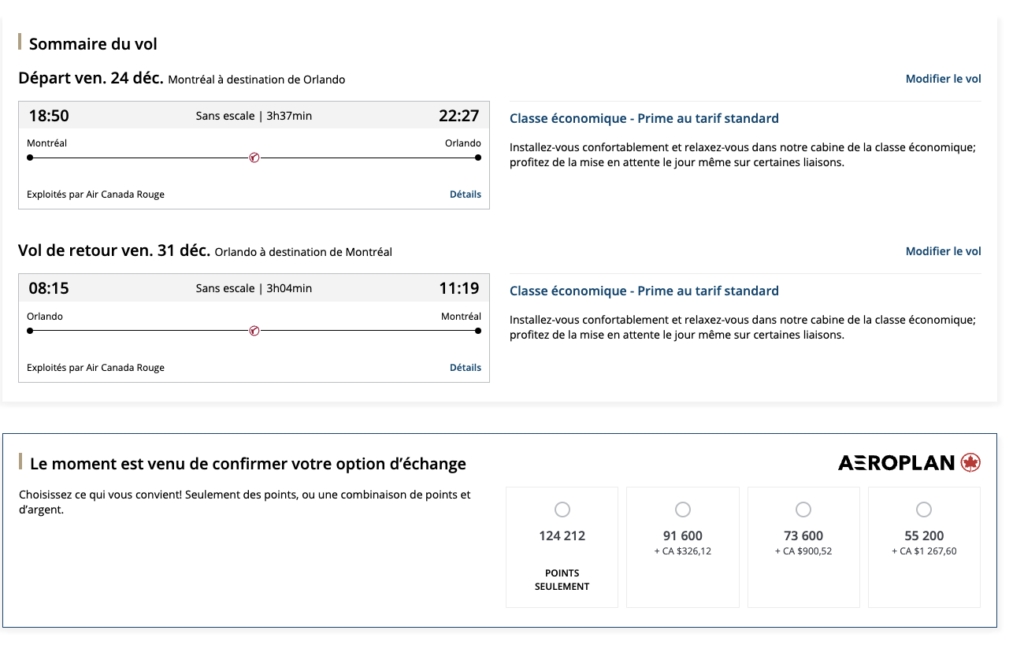
Task: Choose the 91 600 points + CA $326,12 option
Action: [x=683, y=509]
